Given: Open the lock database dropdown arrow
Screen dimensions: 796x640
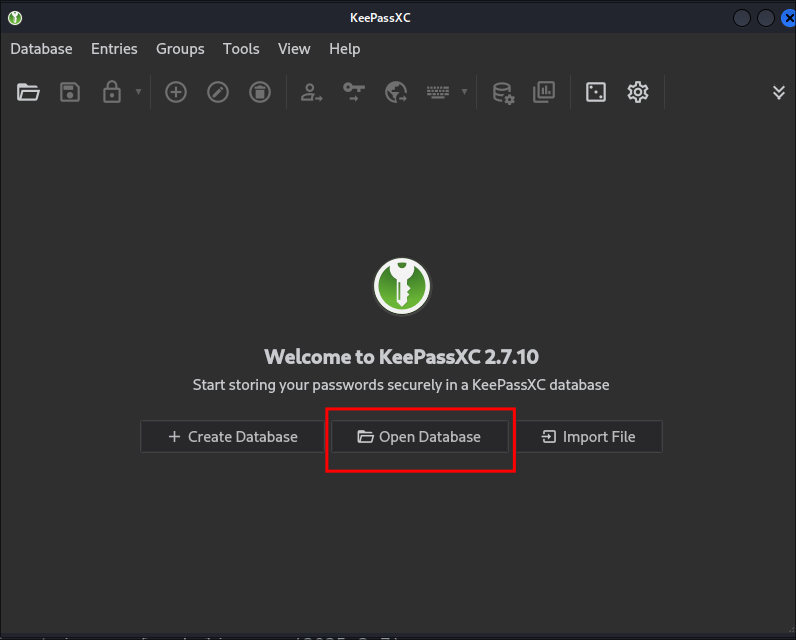Looking at the screenshot, I should 138,92.
